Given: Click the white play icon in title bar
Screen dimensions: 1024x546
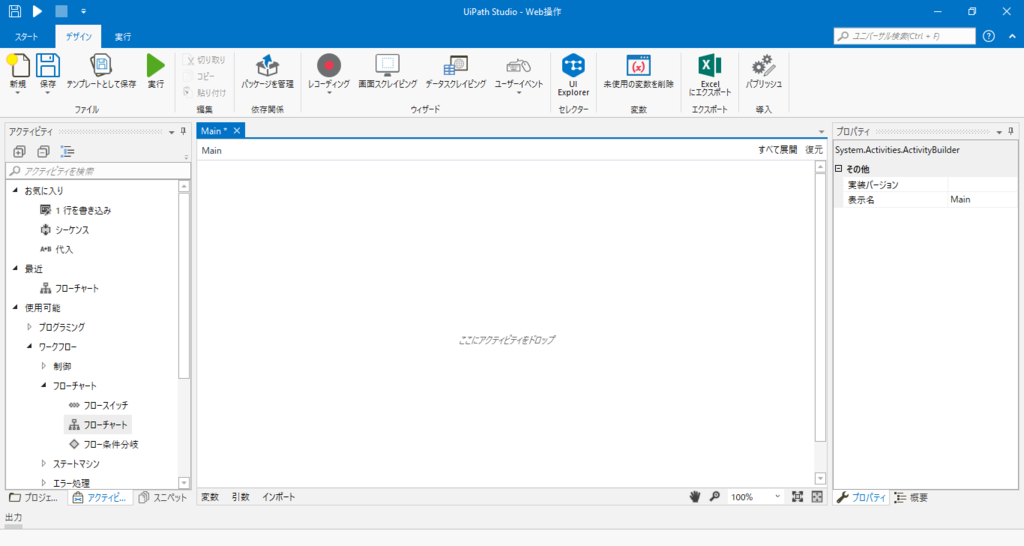Looking at the screenshot, I should (38, 11).
